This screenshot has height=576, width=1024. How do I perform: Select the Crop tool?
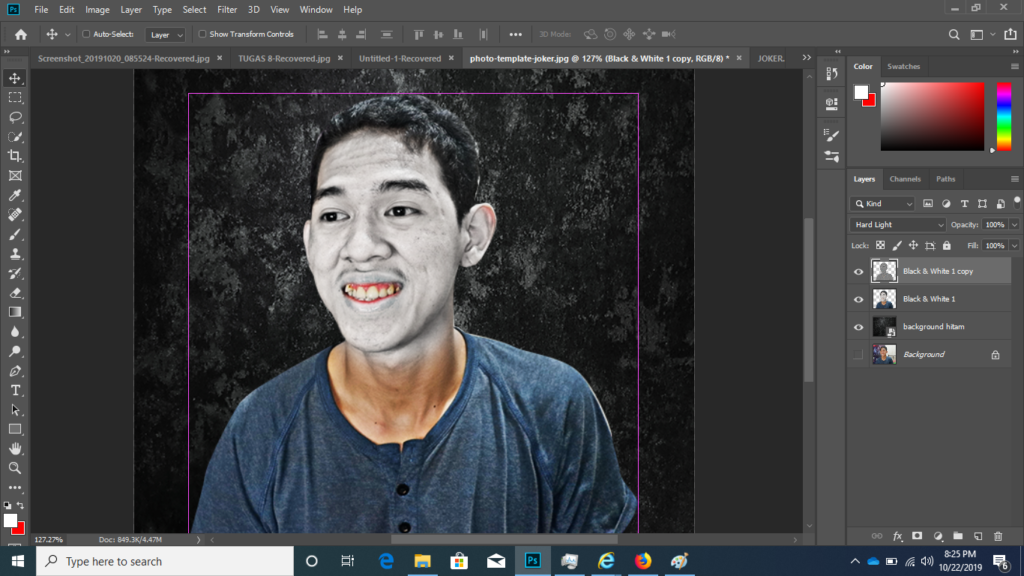pyautogui.click(x=15, y=156)
